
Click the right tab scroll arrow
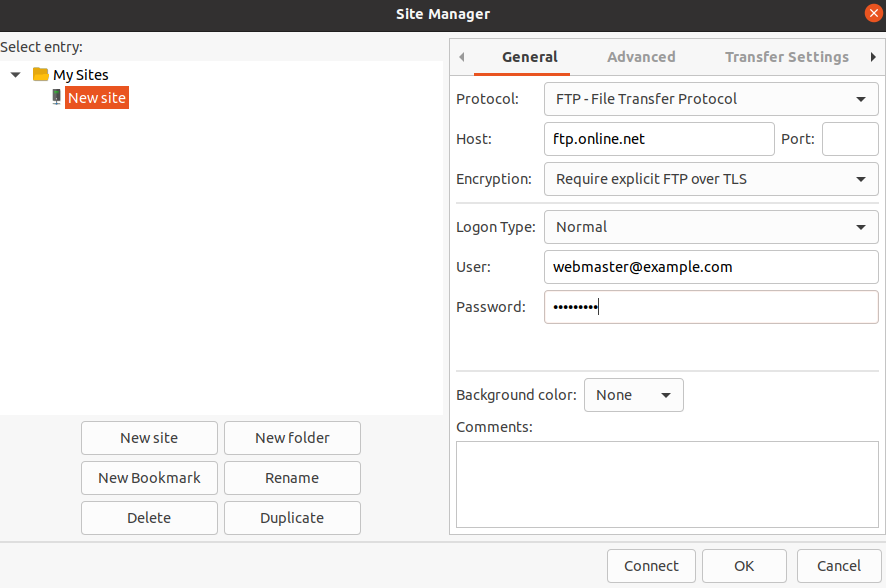(x=873, y=57)
